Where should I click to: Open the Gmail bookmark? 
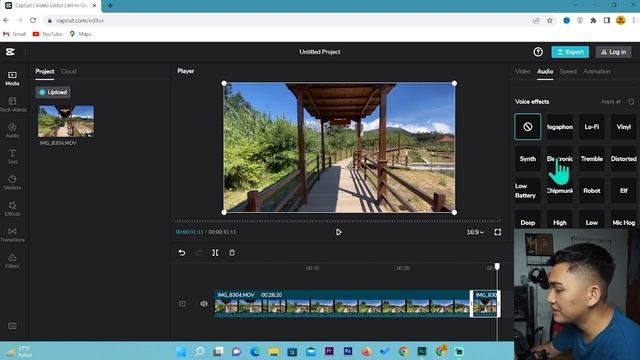pos(14,34)
